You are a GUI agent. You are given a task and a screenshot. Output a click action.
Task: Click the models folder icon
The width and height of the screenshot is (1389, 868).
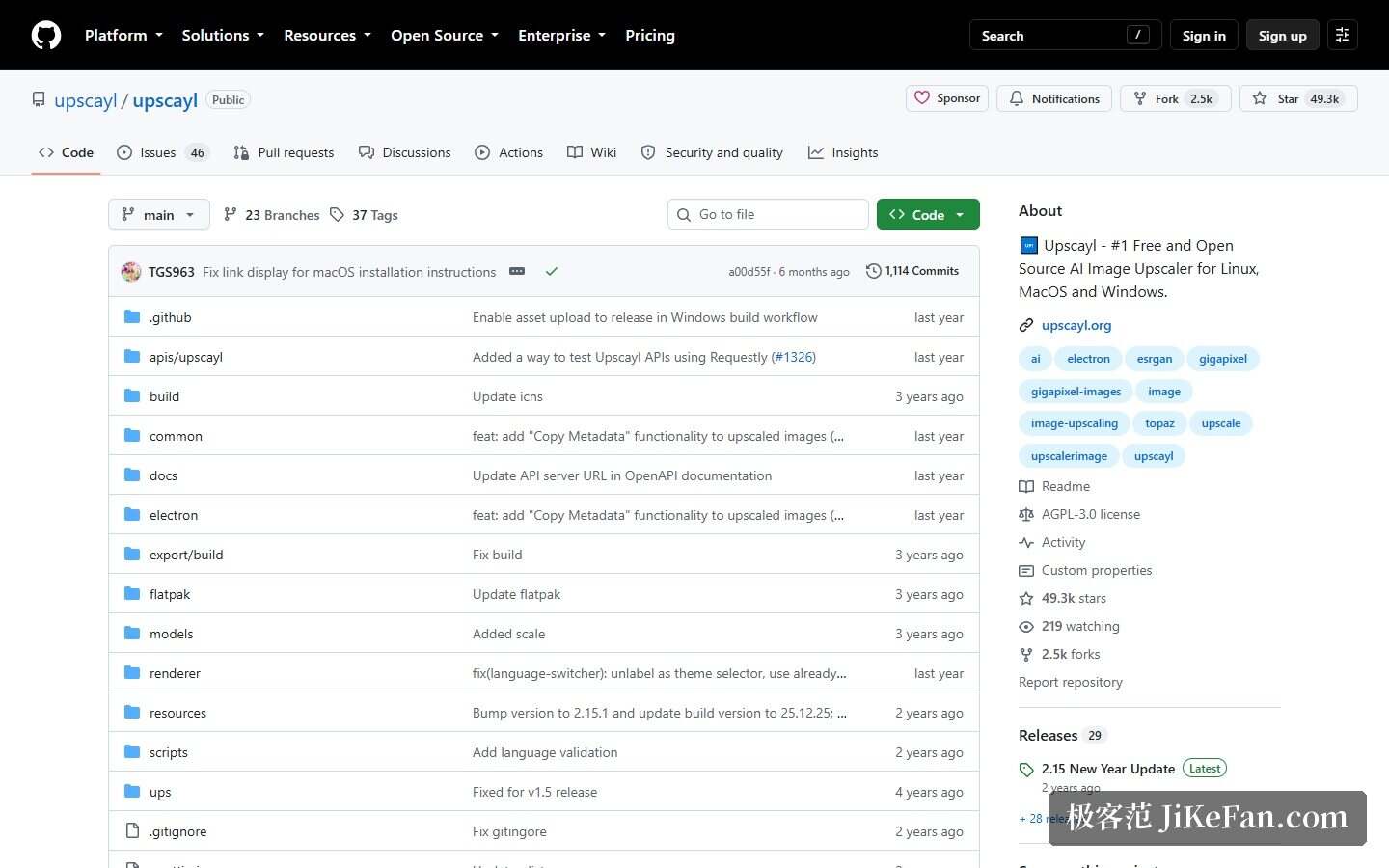132,633
